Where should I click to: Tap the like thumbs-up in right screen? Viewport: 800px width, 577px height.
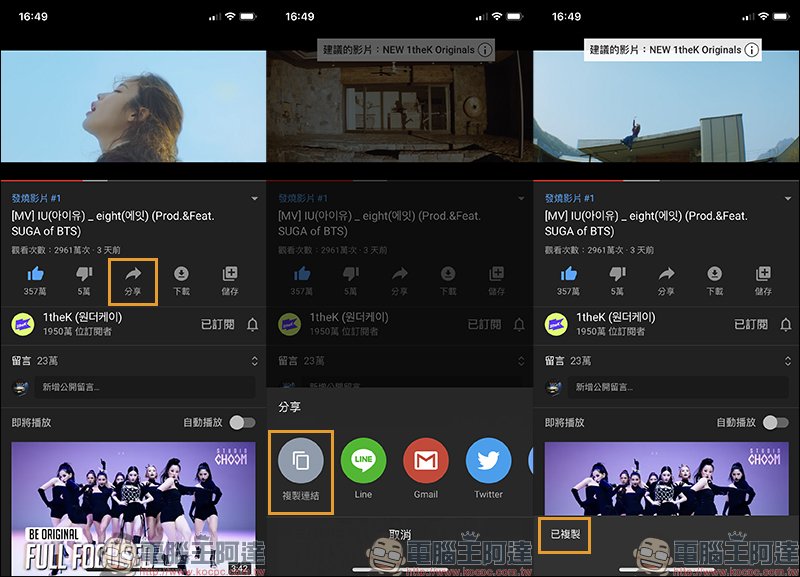click(568, 274)
